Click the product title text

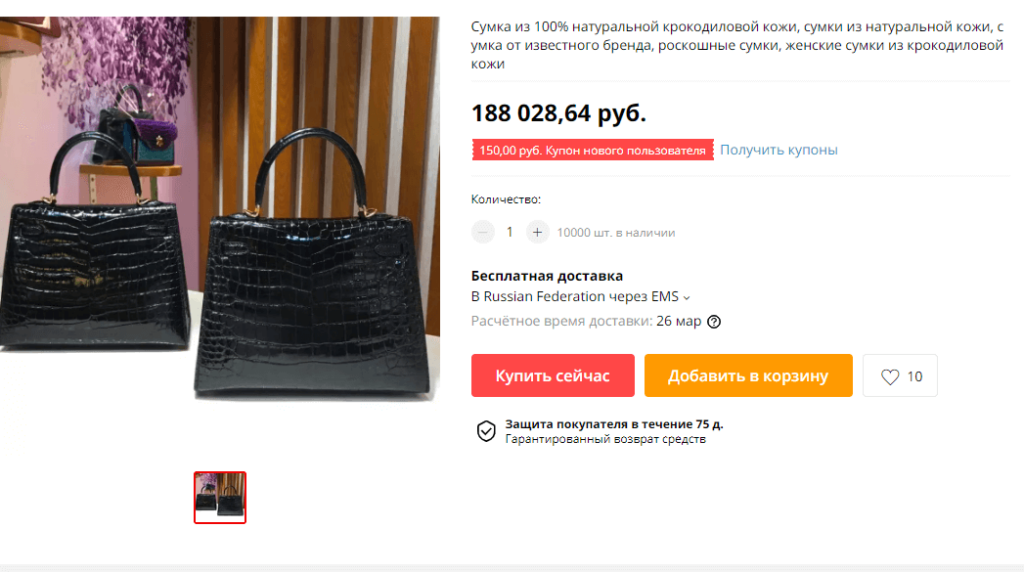737,45
